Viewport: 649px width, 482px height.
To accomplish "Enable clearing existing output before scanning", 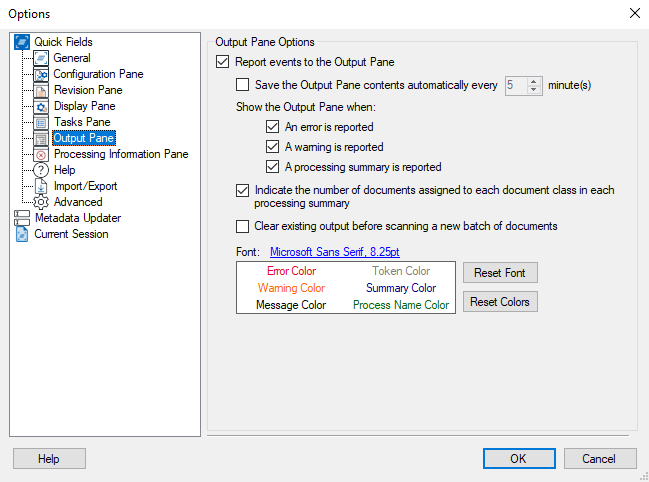I will click(x=242, y=226).
